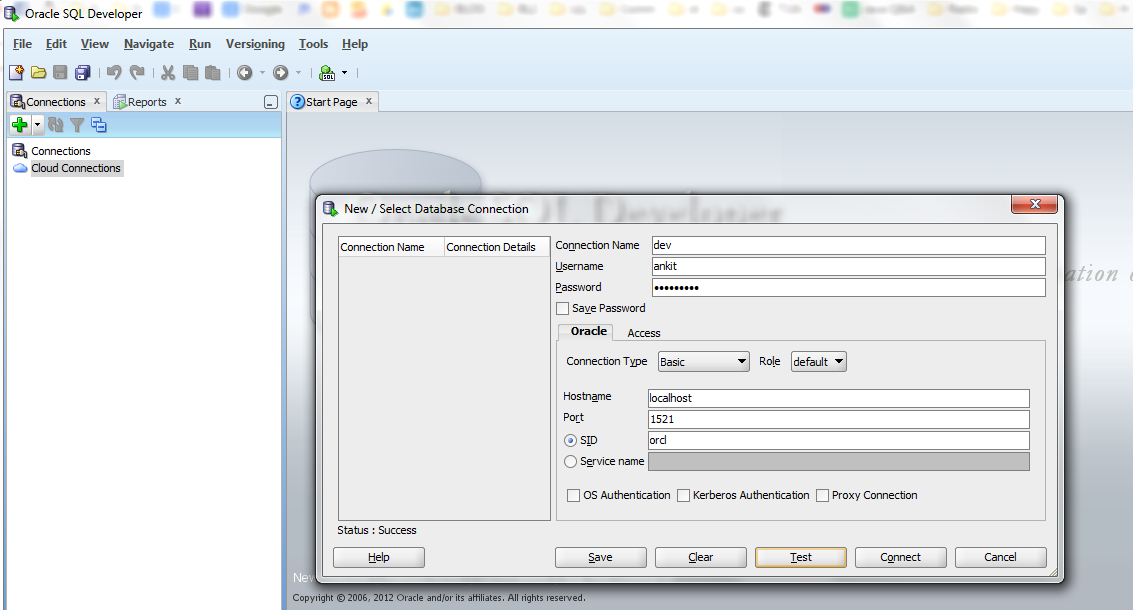1133x610 pixels.
Task: Open the View menu
Action: pyautogui.click(x=95, y=44)
